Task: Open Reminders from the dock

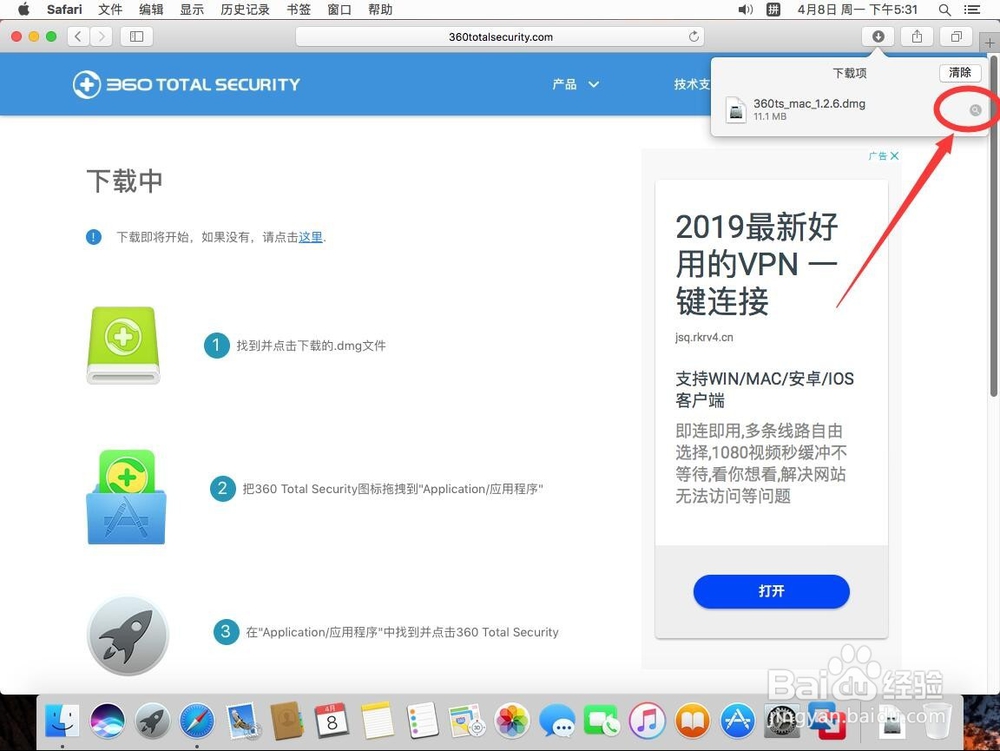Action: click(422, 720)
